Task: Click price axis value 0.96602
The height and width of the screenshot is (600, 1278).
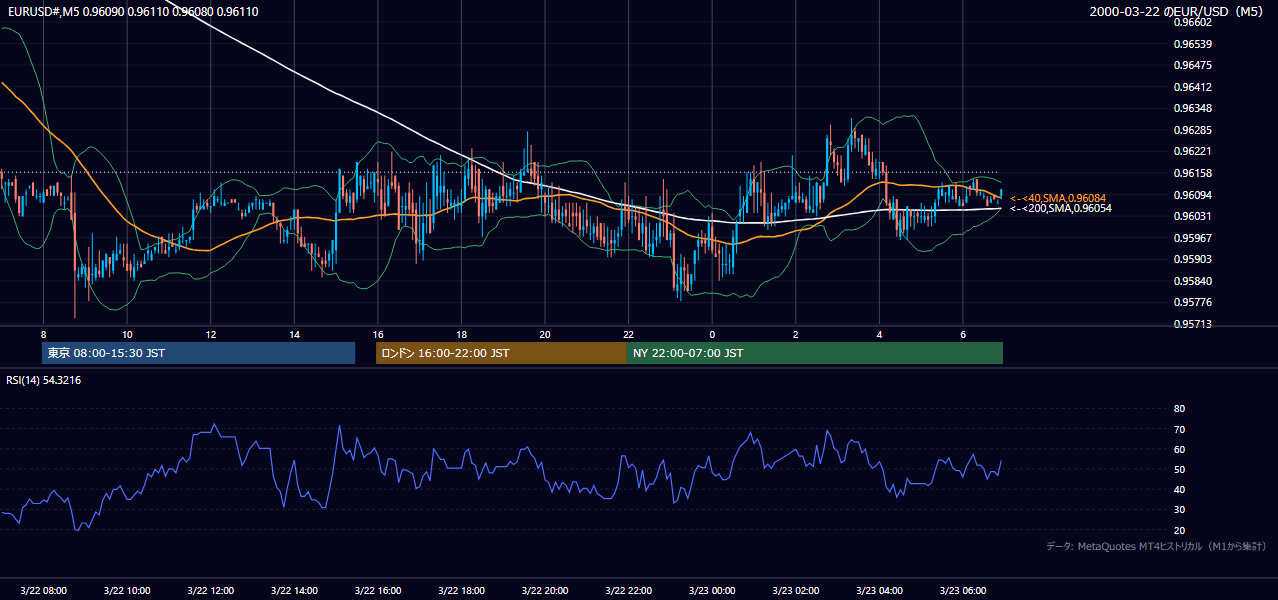Action: [1192, 22]
